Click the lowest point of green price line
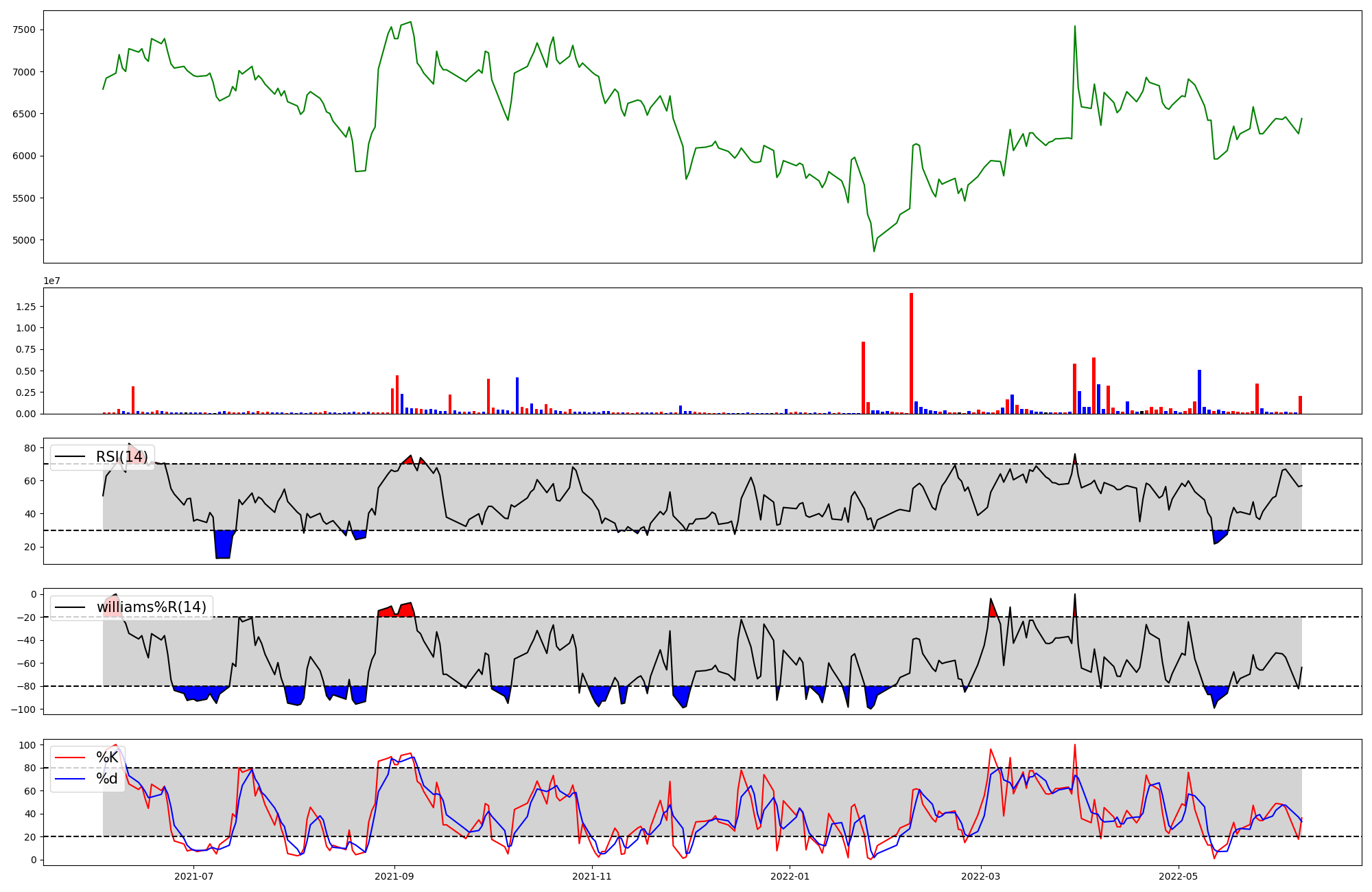This screenshot has height=892, width=1372. coord(874,250)
